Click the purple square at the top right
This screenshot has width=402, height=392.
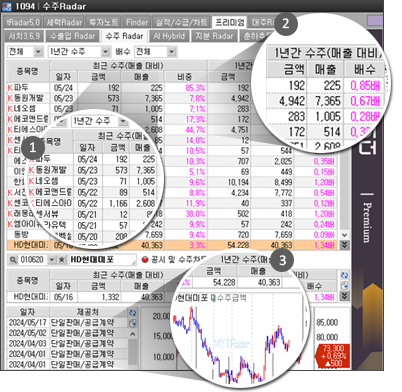[375, 20]
